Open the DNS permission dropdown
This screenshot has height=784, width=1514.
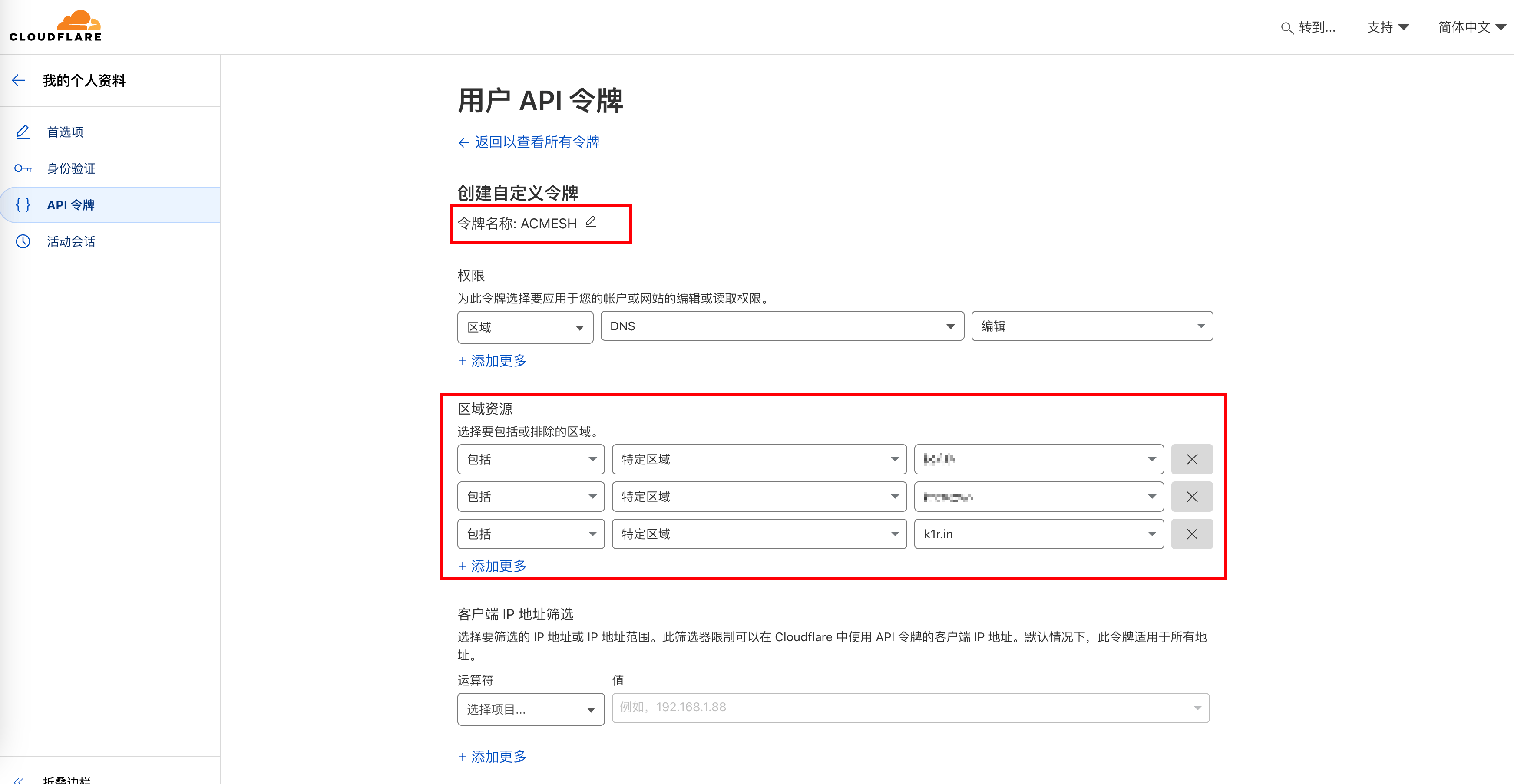pyautogui.click(x=782, y=326)
